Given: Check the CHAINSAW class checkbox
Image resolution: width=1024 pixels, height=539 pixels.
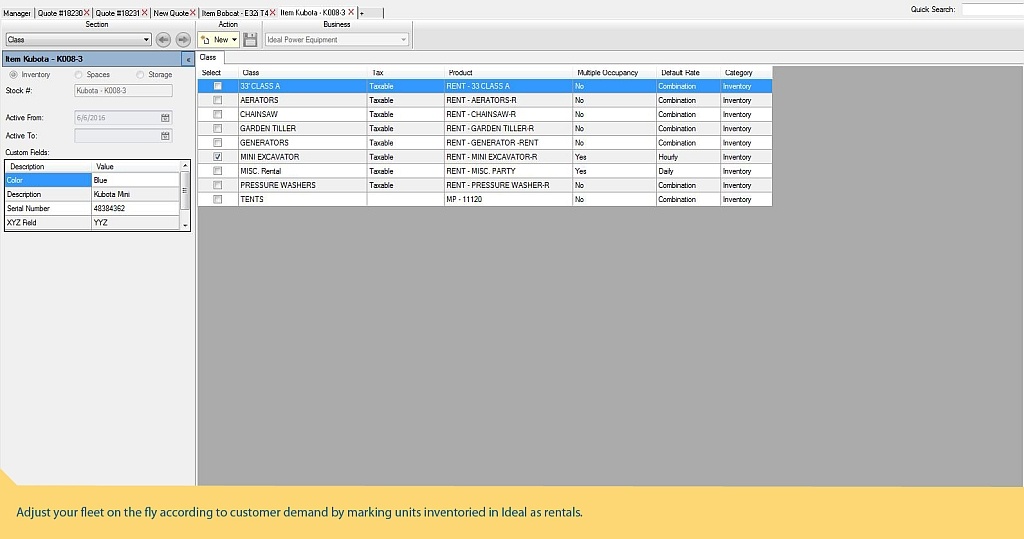Looking at the screenshot, I should (218, 115).
